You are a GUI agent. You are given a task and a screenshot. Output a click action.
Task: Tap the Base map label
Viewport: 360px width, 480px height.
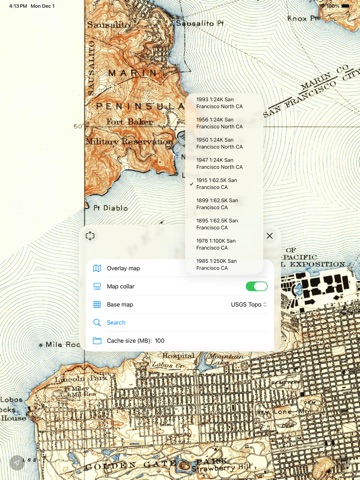click(x=120, y=304)
